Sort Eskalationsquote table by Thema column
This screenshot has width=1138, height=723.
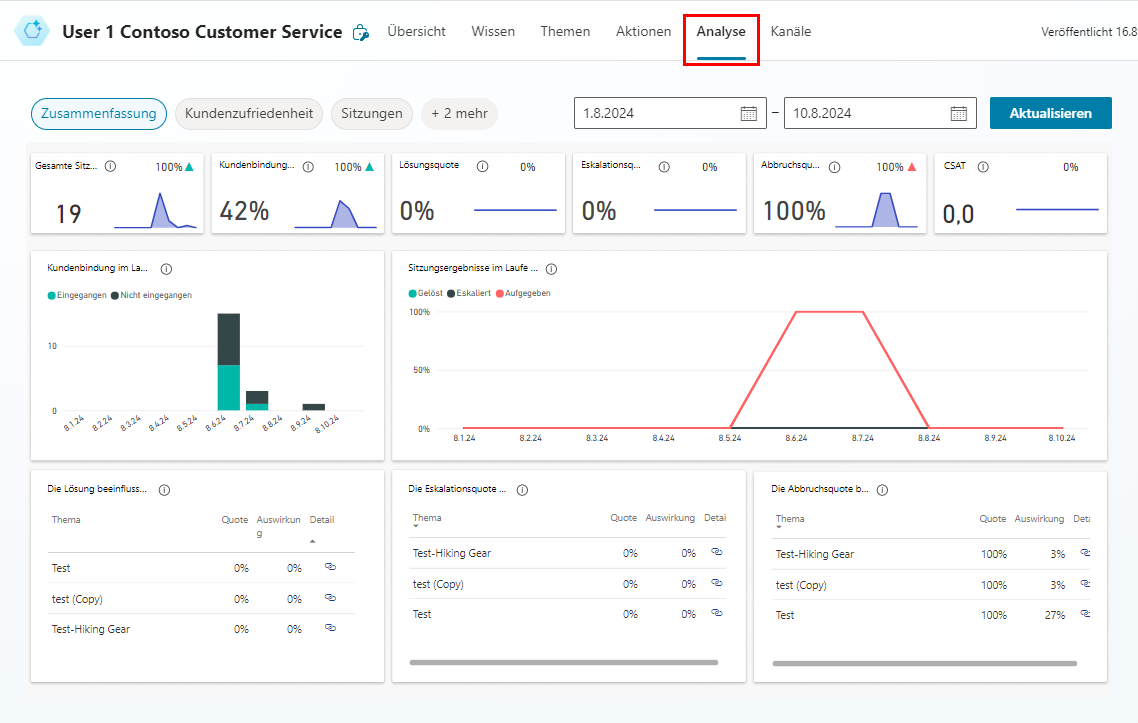tap(427, 519)
